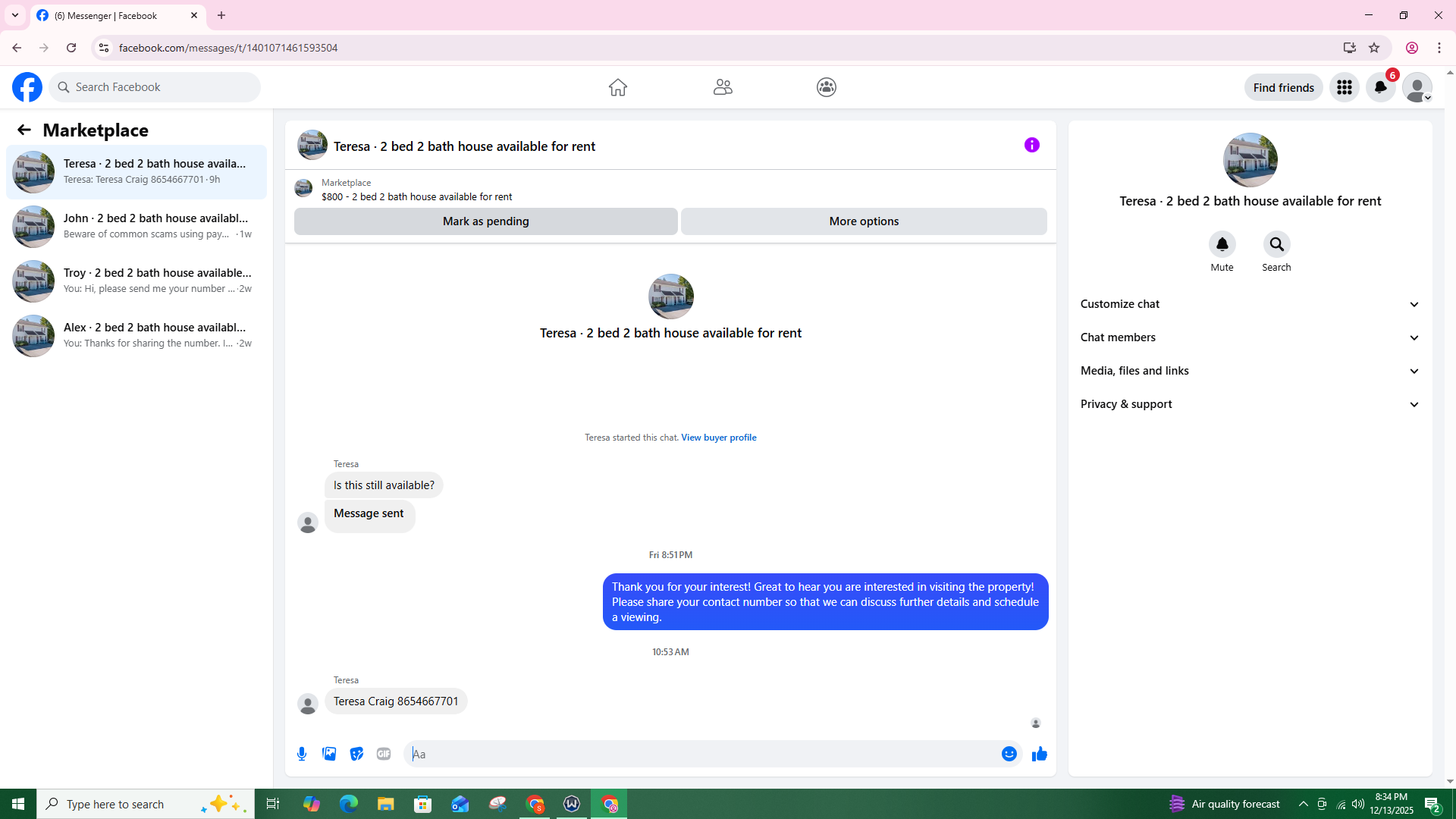This screenshot has height=819, width=1456.
Task: Open the John conversation in the list
Action: pos(136,227)
